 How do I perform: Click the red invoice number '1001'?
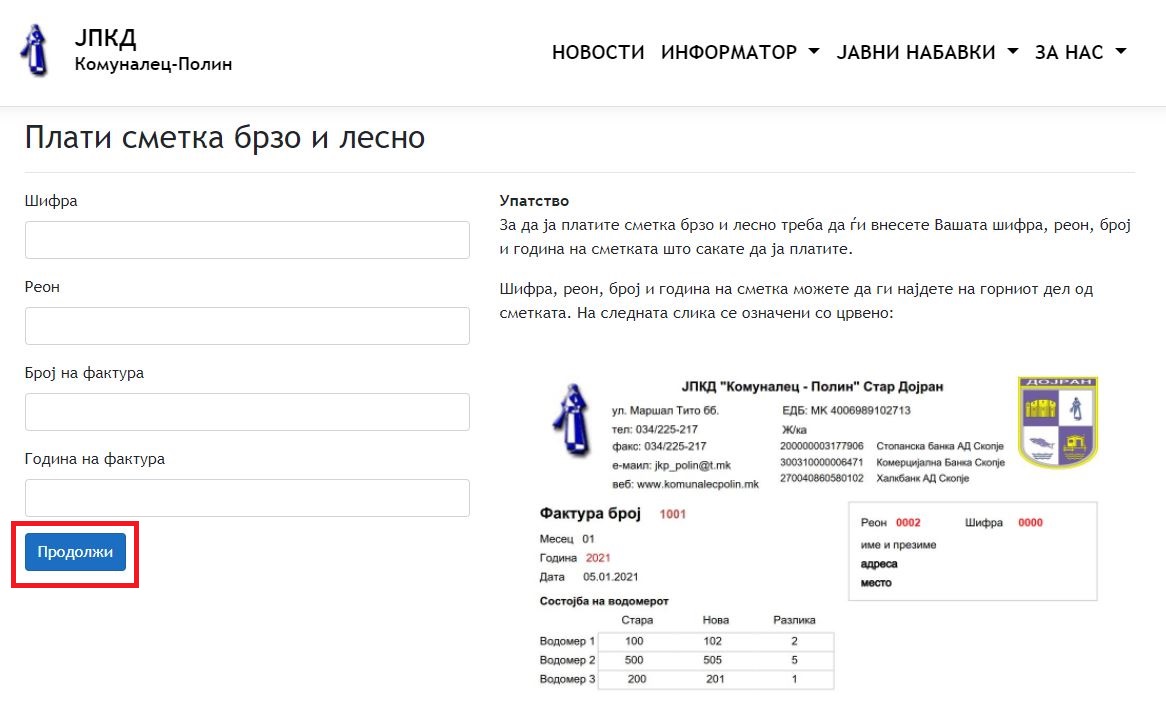[672, 514]
